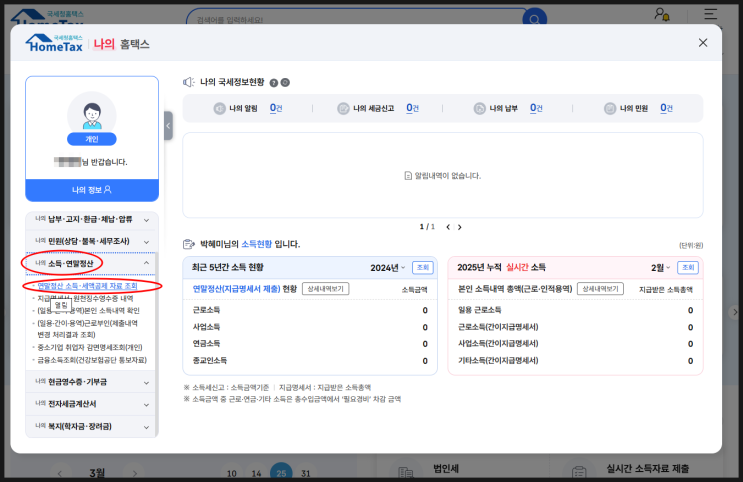
Task: Click the 나의 민원 icon
Action: [610, 109]
